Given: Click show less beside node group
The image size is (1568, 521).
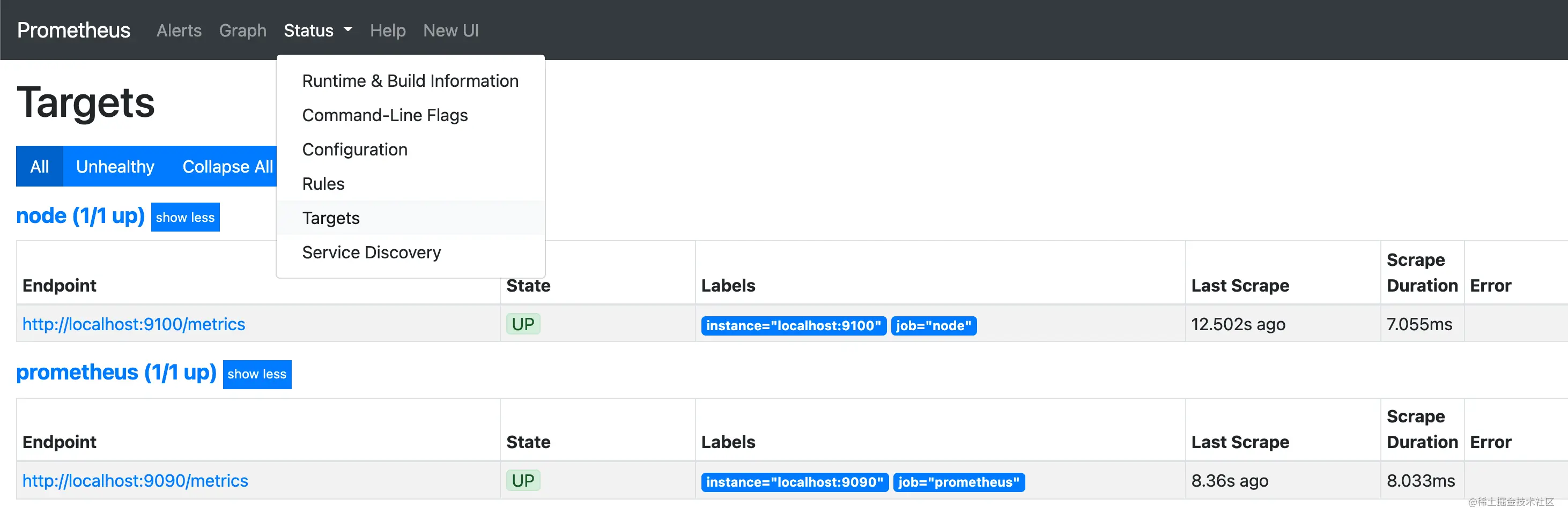Looking at the screenshot, I should pos(185,217).
